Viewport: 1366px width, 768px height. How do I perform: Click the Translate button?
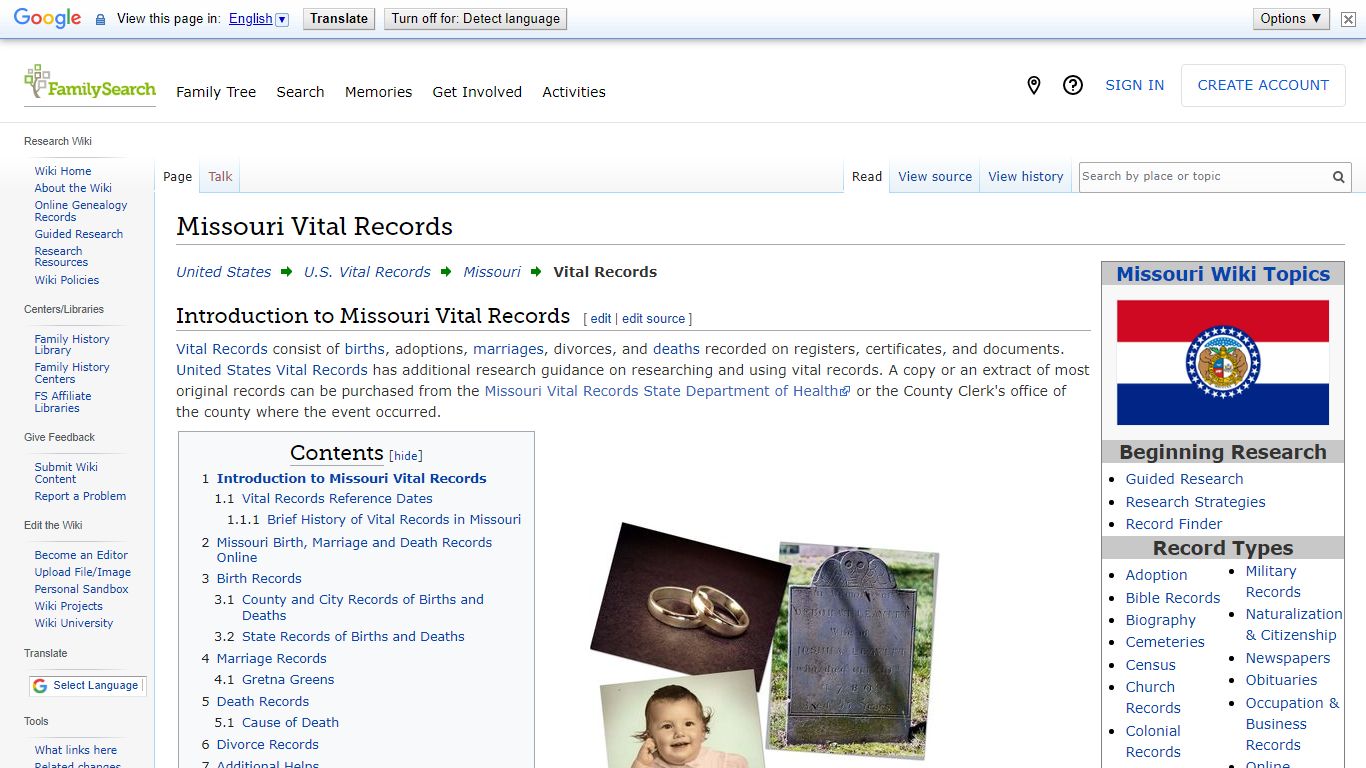(x=339, y=18)
